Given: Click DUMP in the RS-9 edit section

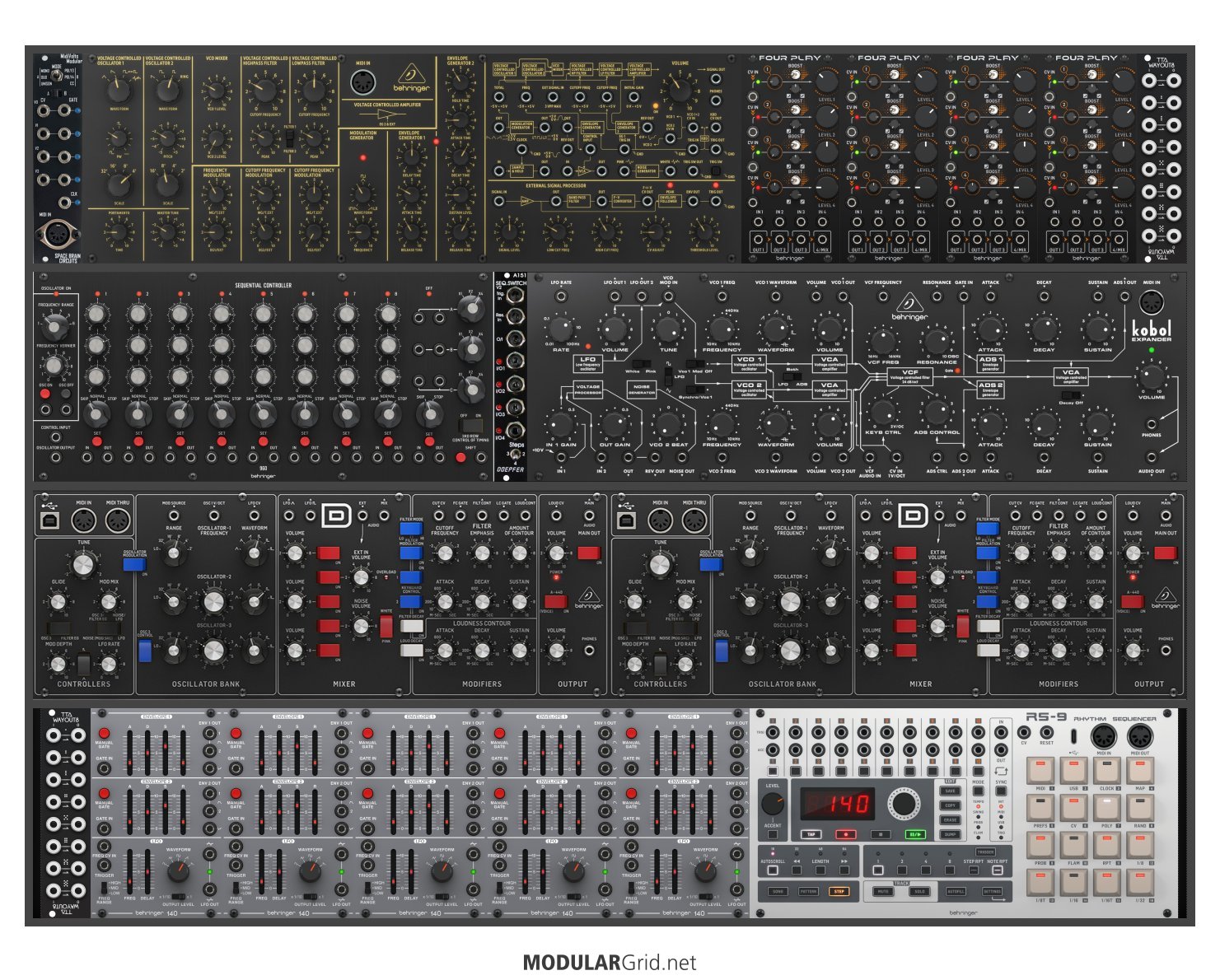Looking at the screenshot, I should tap(950, 834).
